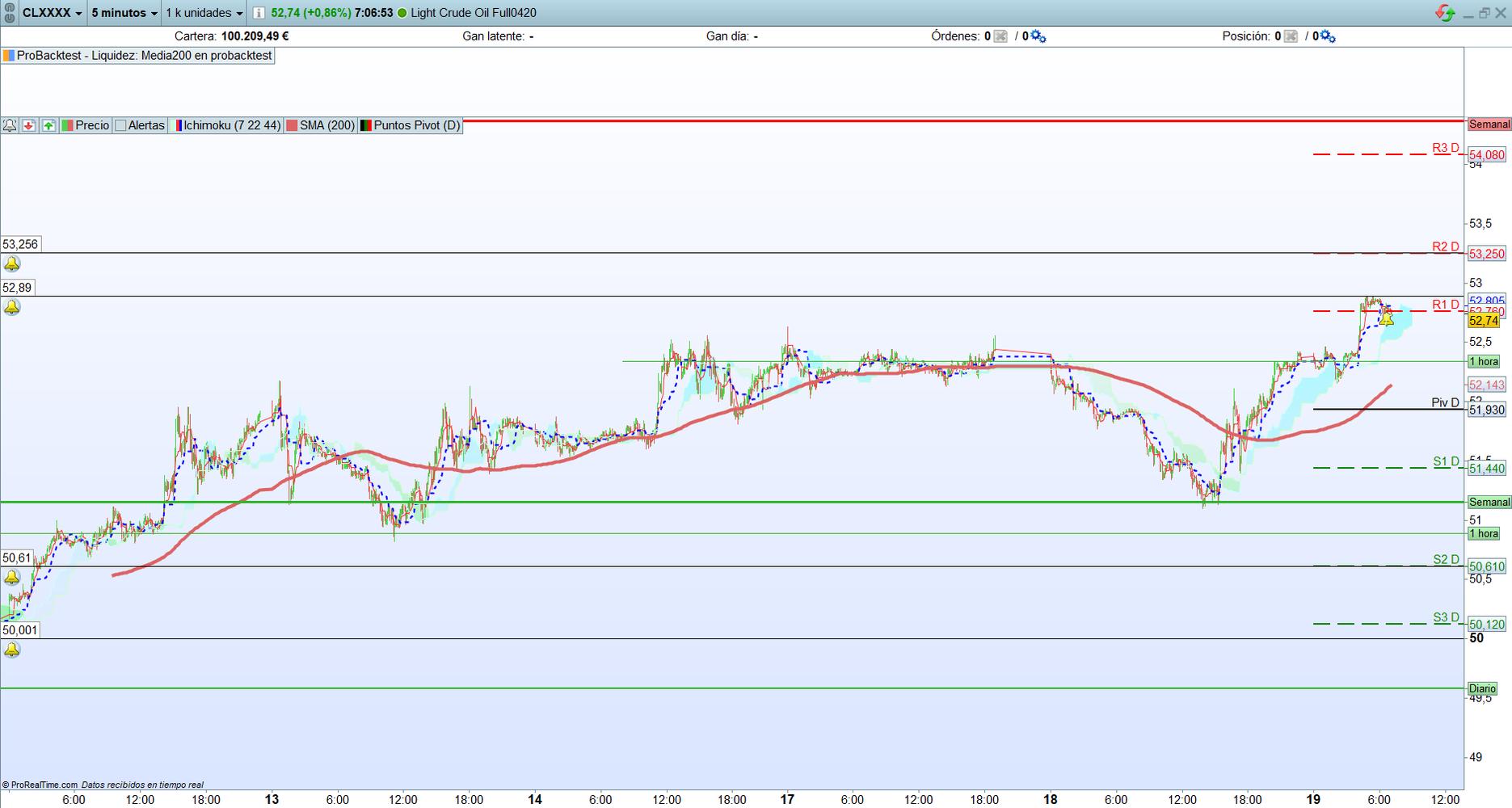1512x808 pixels.
Task: Click the 50,120 S3 price tag
Action: [x=1487, y=625]
